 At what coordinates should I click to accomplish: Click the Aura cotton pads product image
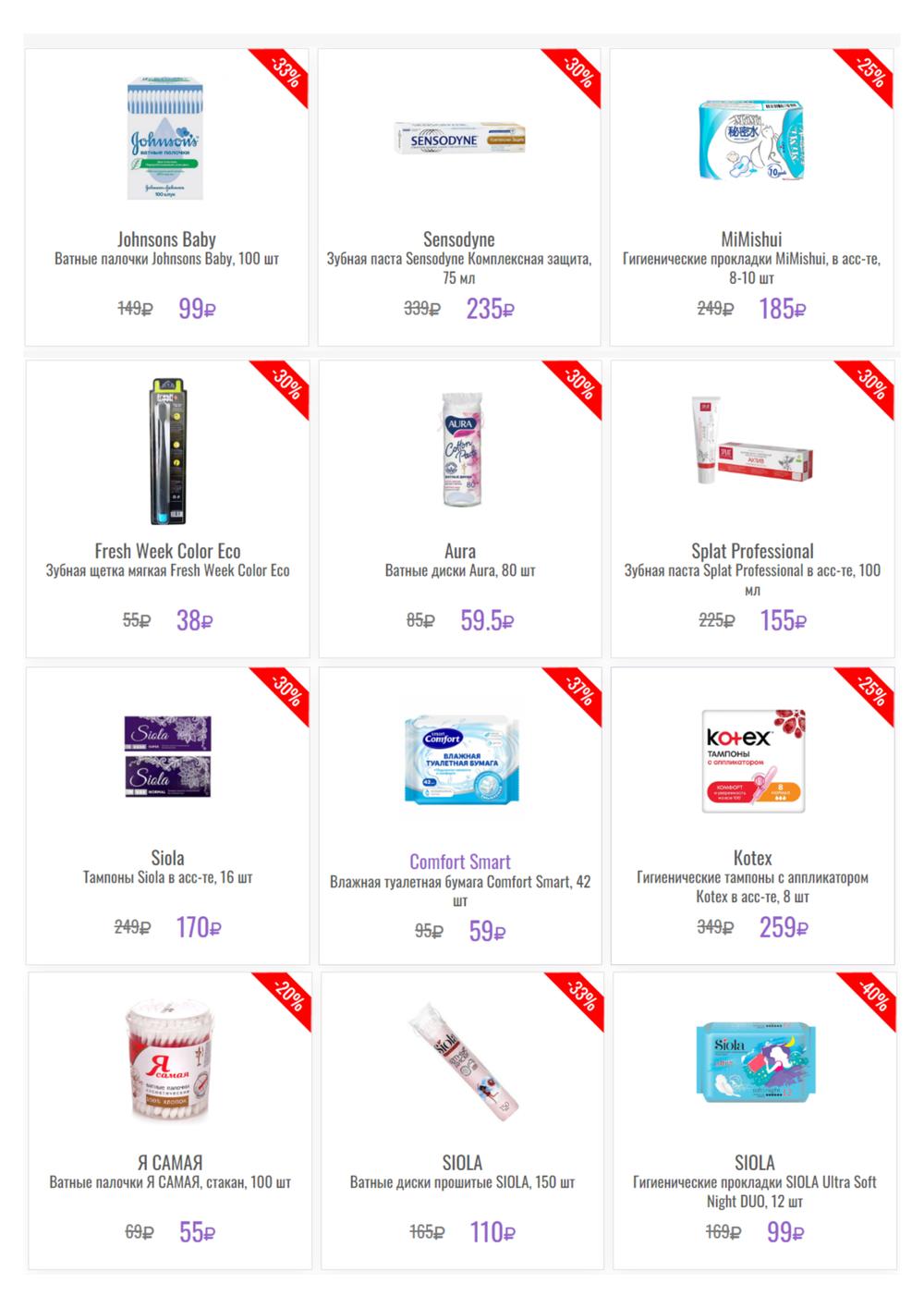tap(459, 450)
